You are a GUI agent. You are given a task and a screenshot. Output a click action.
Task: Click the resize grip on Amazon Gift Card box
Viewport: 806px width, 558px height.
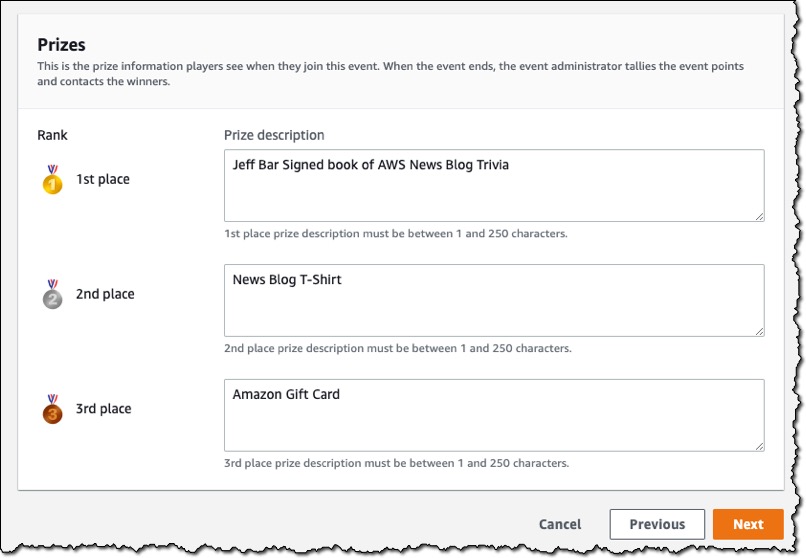[759, 447]
